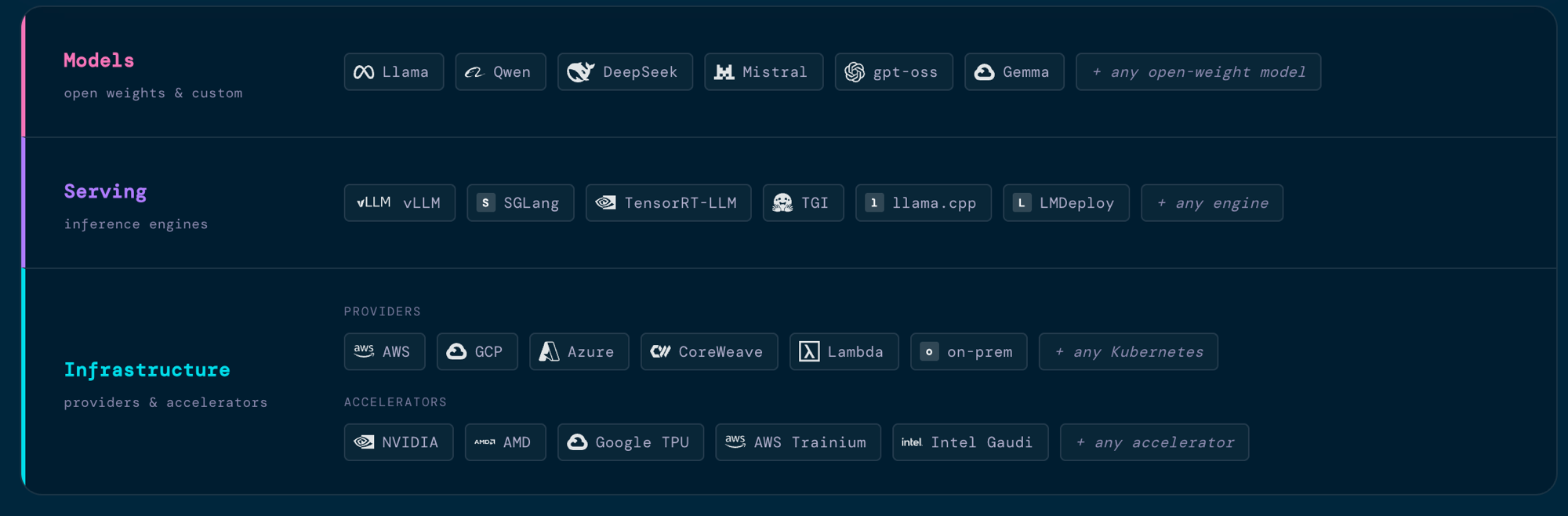Viewport: 1568px width, 516px height.
Task: Click the aws logo on AWS Trainium
Action: (x=735, y=442)
